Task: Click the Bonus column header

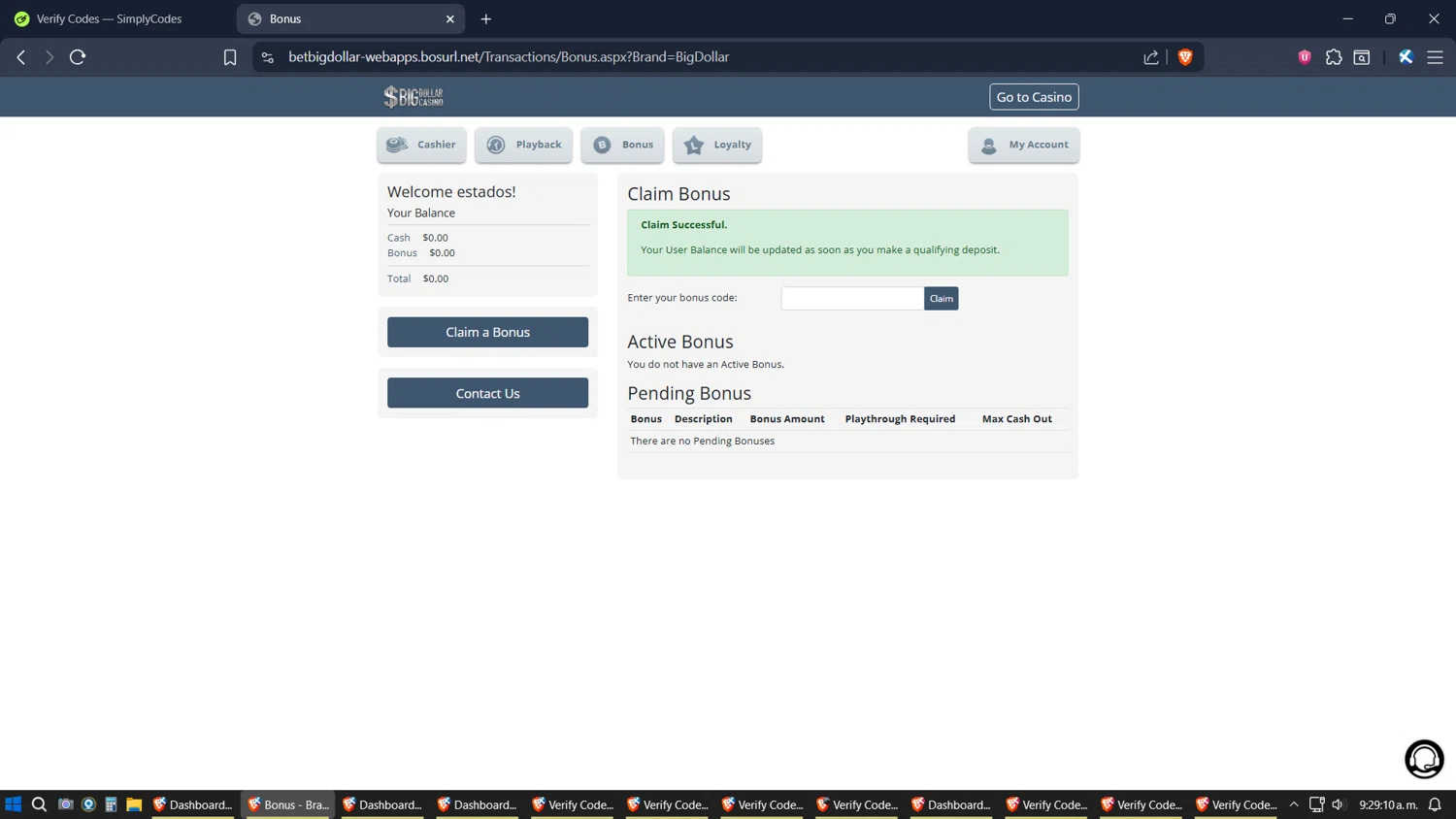Action: tap(645, 419)
